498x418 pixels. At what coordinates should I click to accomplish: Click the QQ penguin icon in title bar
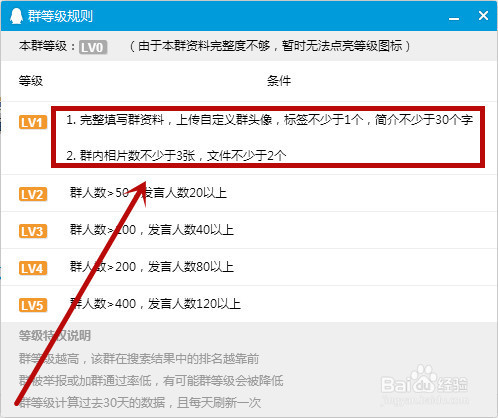click(16, 16)
